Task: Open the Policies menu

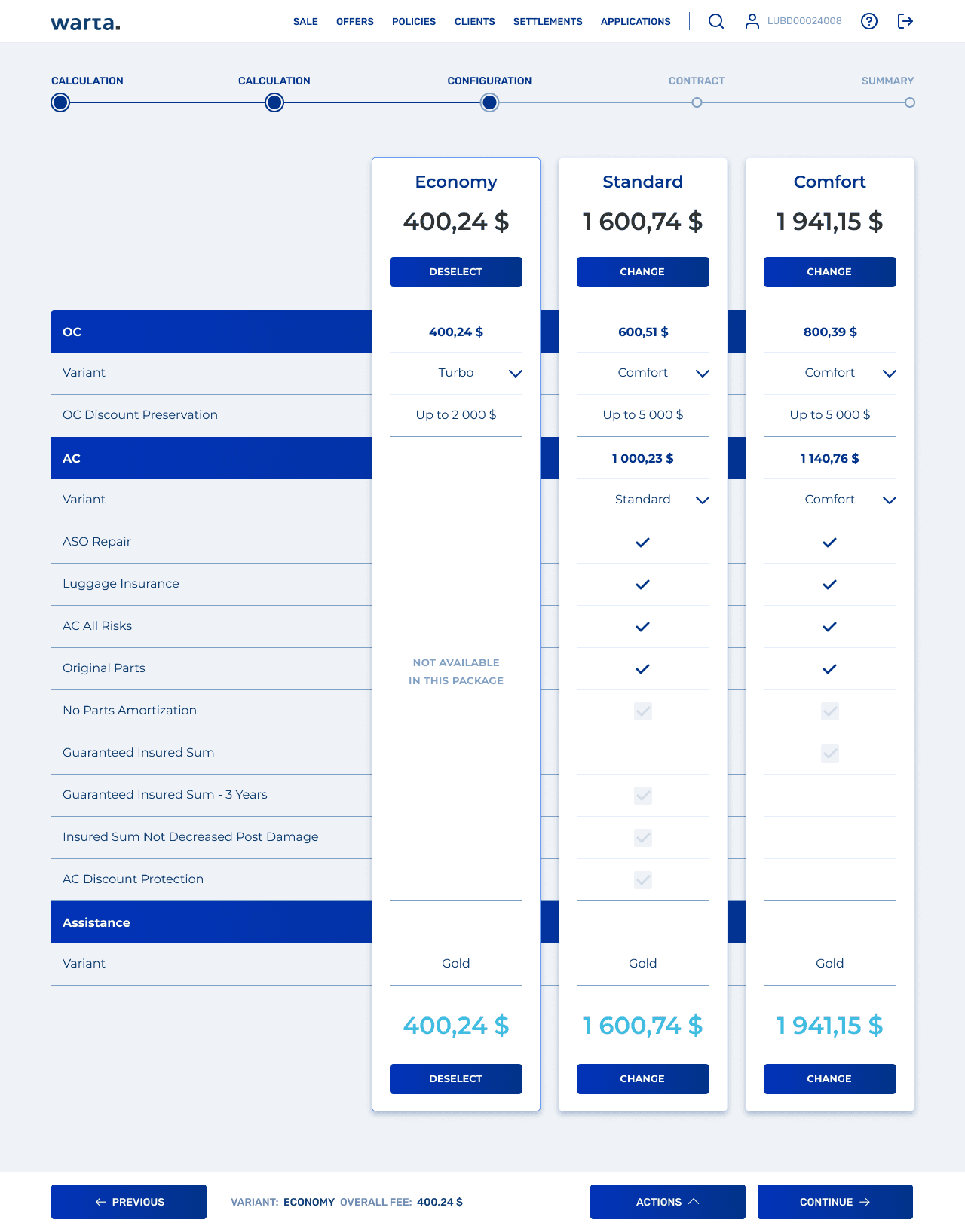Action: tap(414, 22)
